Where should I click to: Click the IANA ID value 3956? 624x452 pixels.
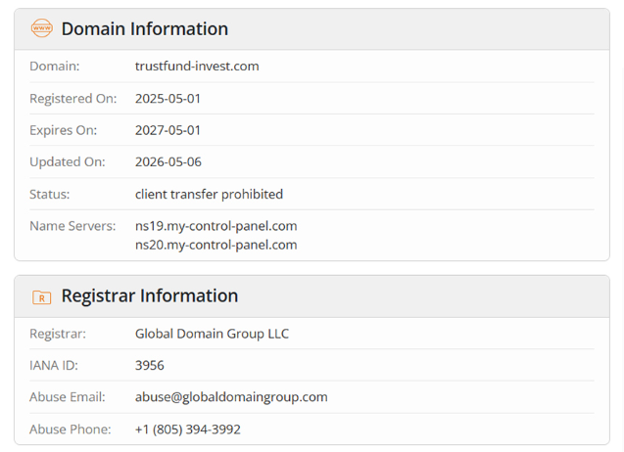coord(149,365)
